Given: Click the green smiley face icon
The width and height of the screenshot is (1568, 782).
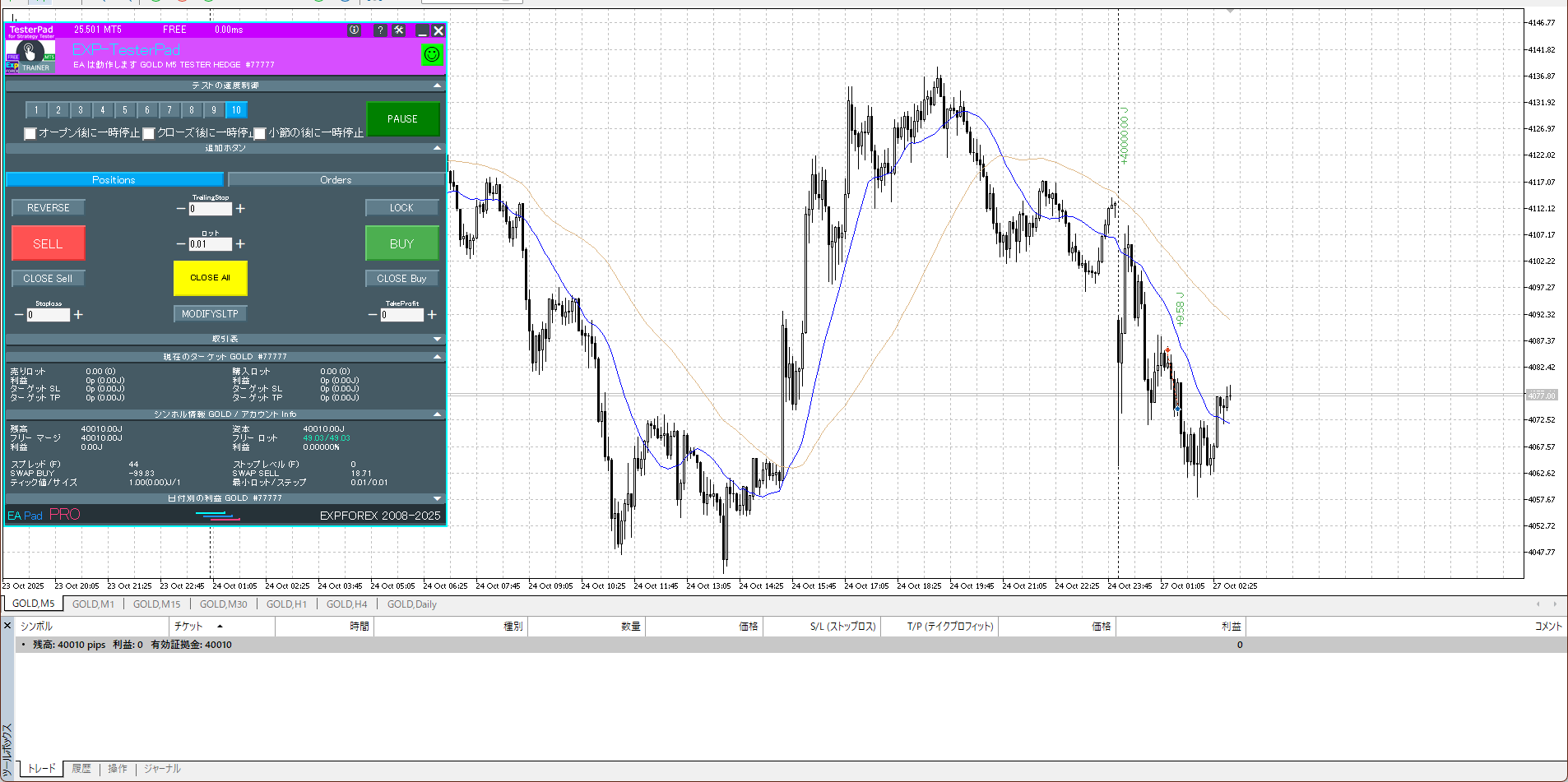Looking at the screenshot, I should point(431,54).
